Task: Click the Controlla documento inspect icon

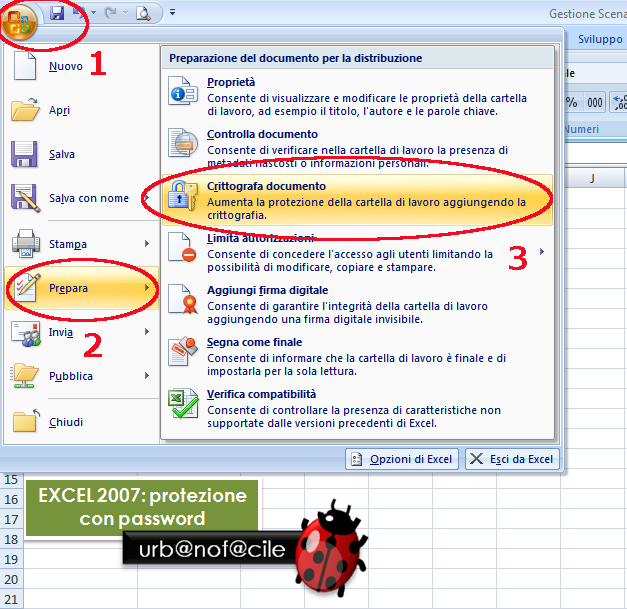Action: tap(183, 143)
